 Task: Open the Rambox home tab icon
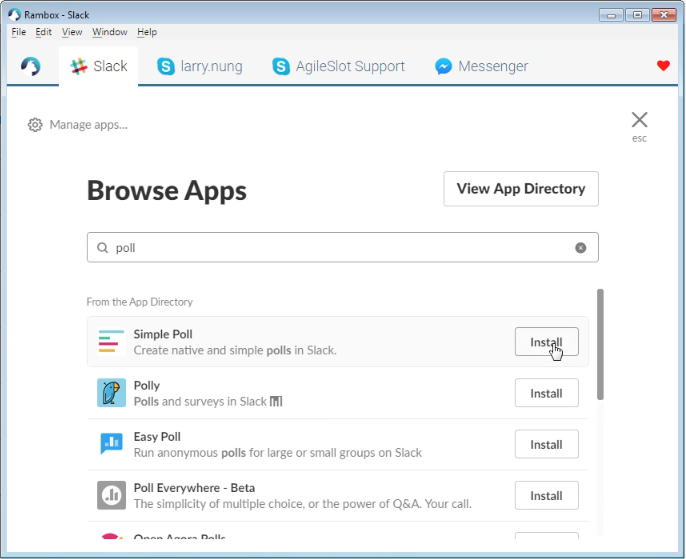point(31,66)
